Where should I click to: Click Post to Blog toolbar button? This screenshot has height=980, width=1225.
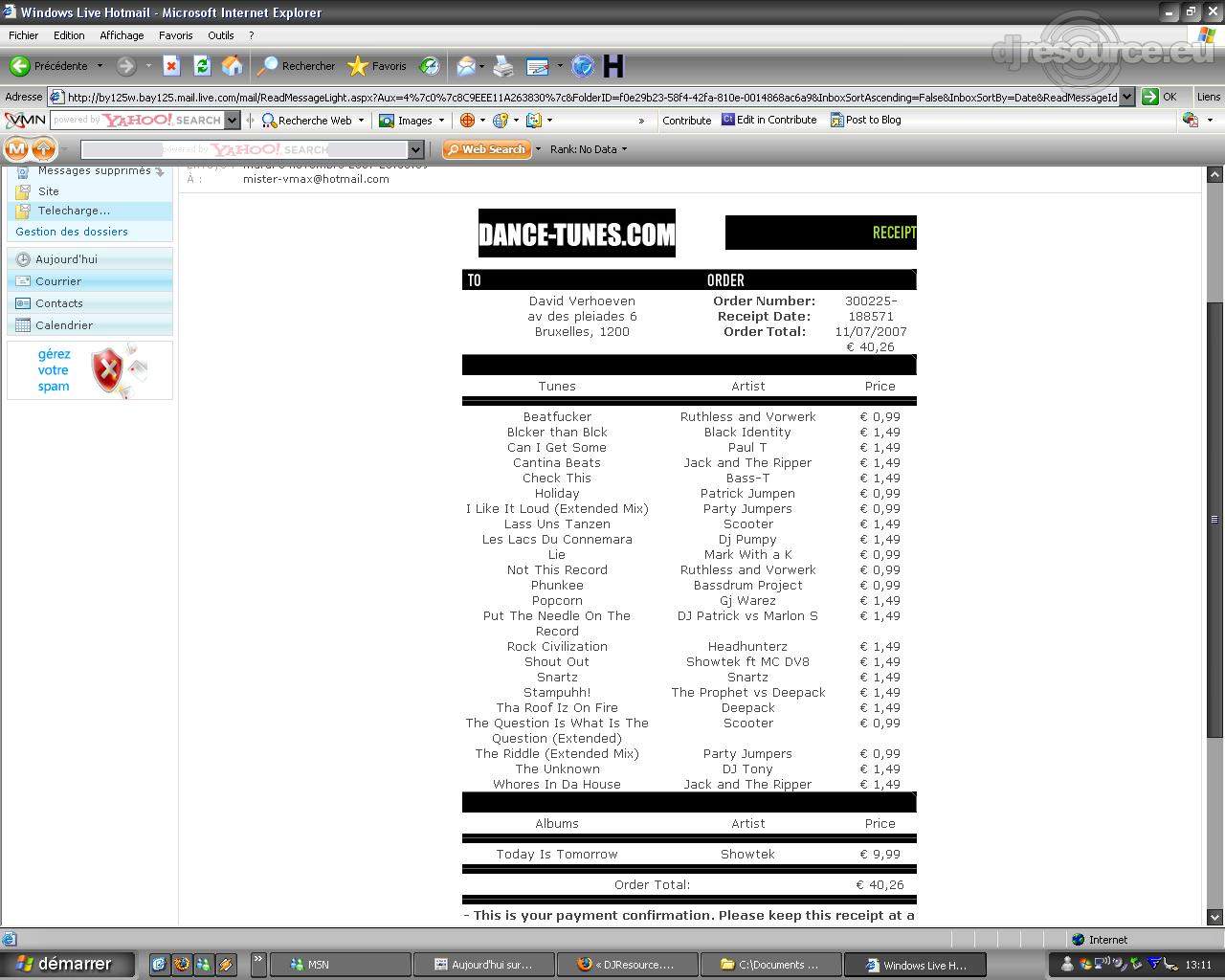[x=866, y=120]
